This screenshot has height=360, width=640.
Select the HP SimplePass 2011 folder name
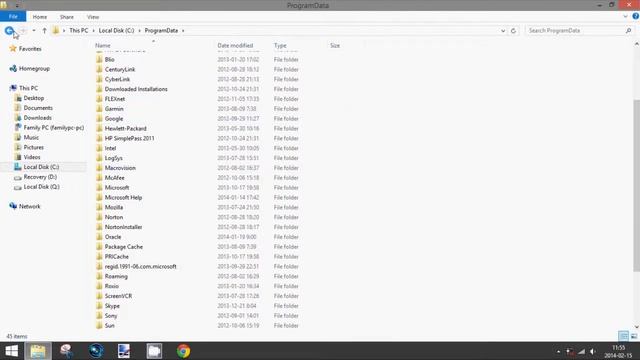click(129, 138)
